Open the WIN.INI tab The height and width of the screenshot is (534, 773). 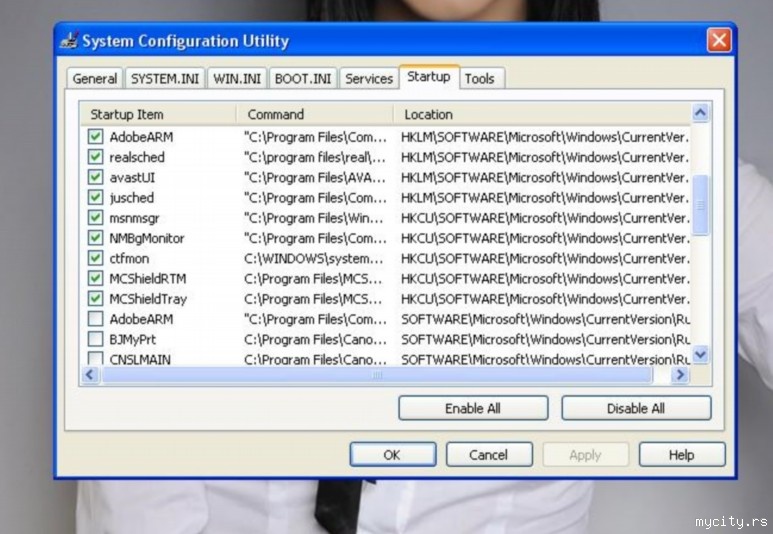[237, 78]
